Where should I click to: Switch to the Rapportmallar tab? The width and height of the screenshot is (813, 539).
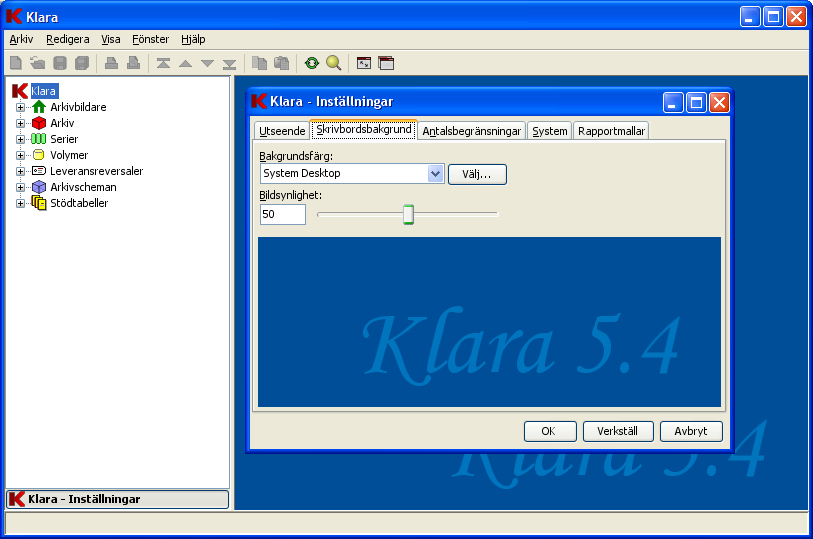[611, 131]
